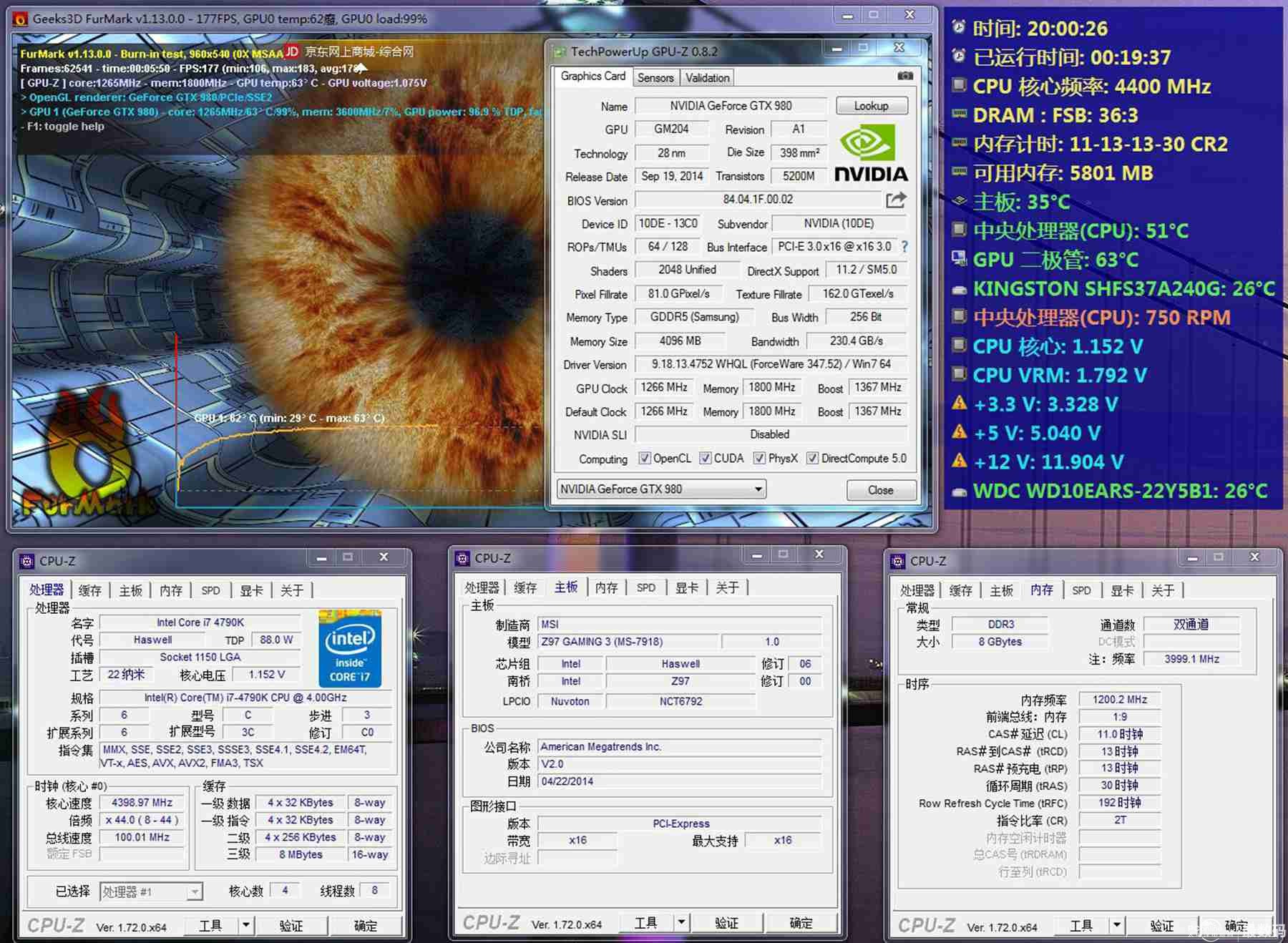
Task: Open 处理器 tab in right CPU-Z window
Action: [x=917, y=590]
